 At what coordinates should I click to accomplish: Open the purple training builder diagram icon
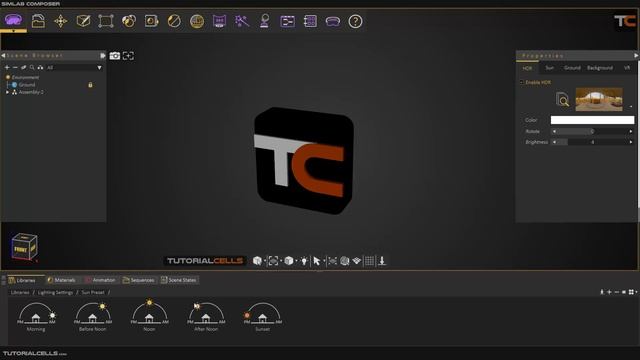[287, 21]
